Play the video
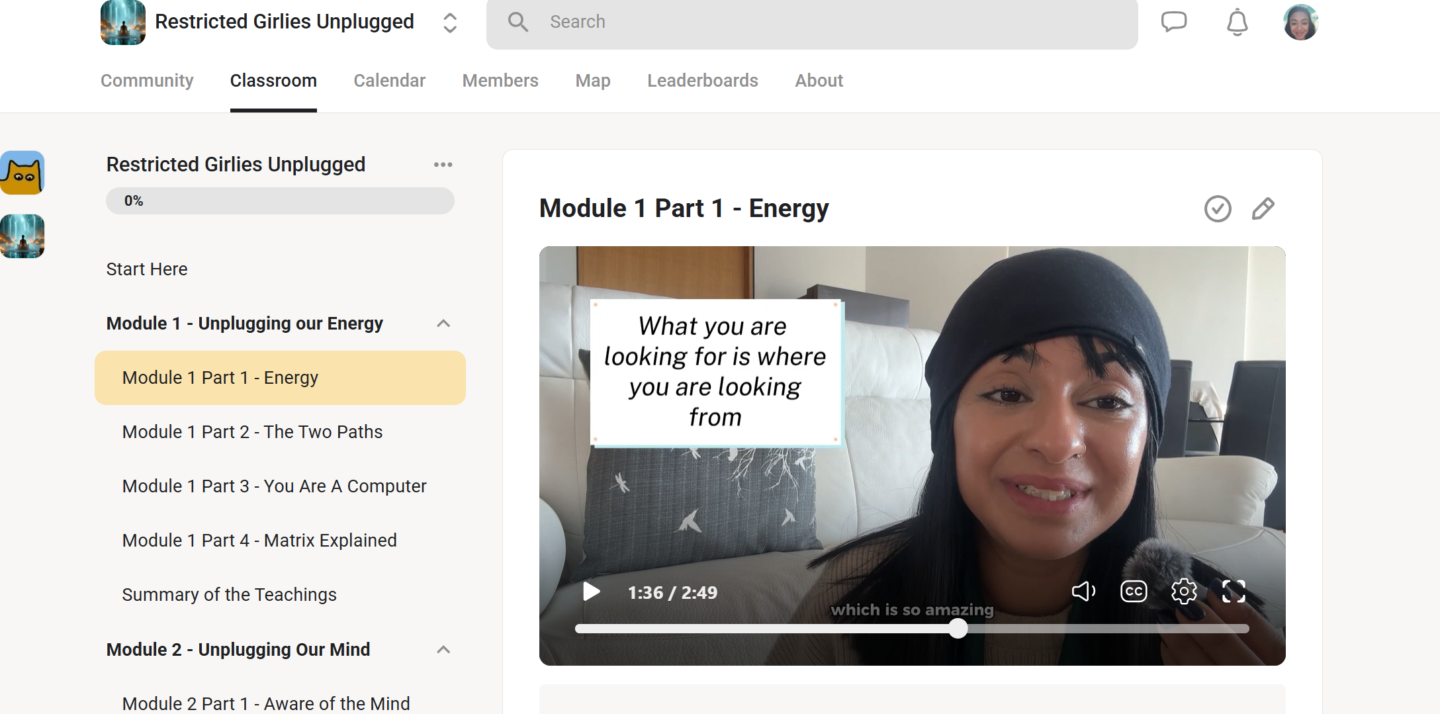1440x714 pixels. tap(591, 592)
